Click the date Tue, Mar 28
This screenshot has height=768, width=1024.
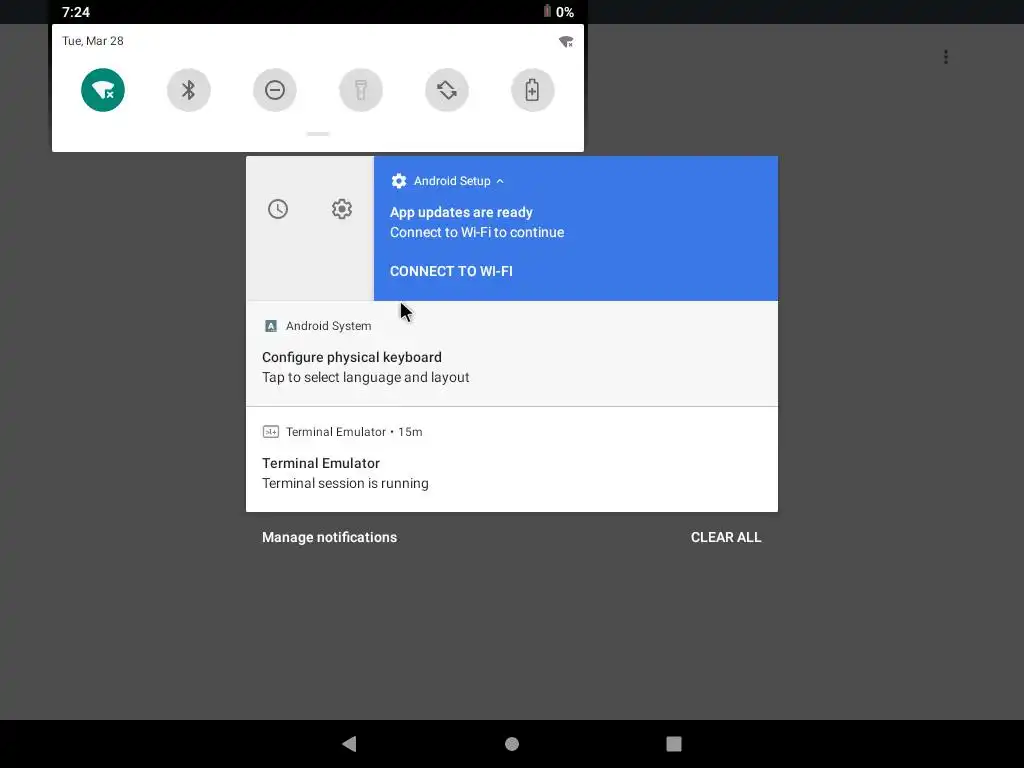[93, 41]
